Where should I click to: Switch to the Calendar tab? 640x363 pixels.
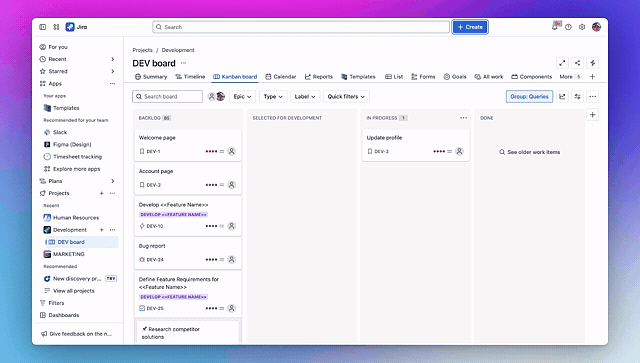pyautogui.click(x=280, y=77)
